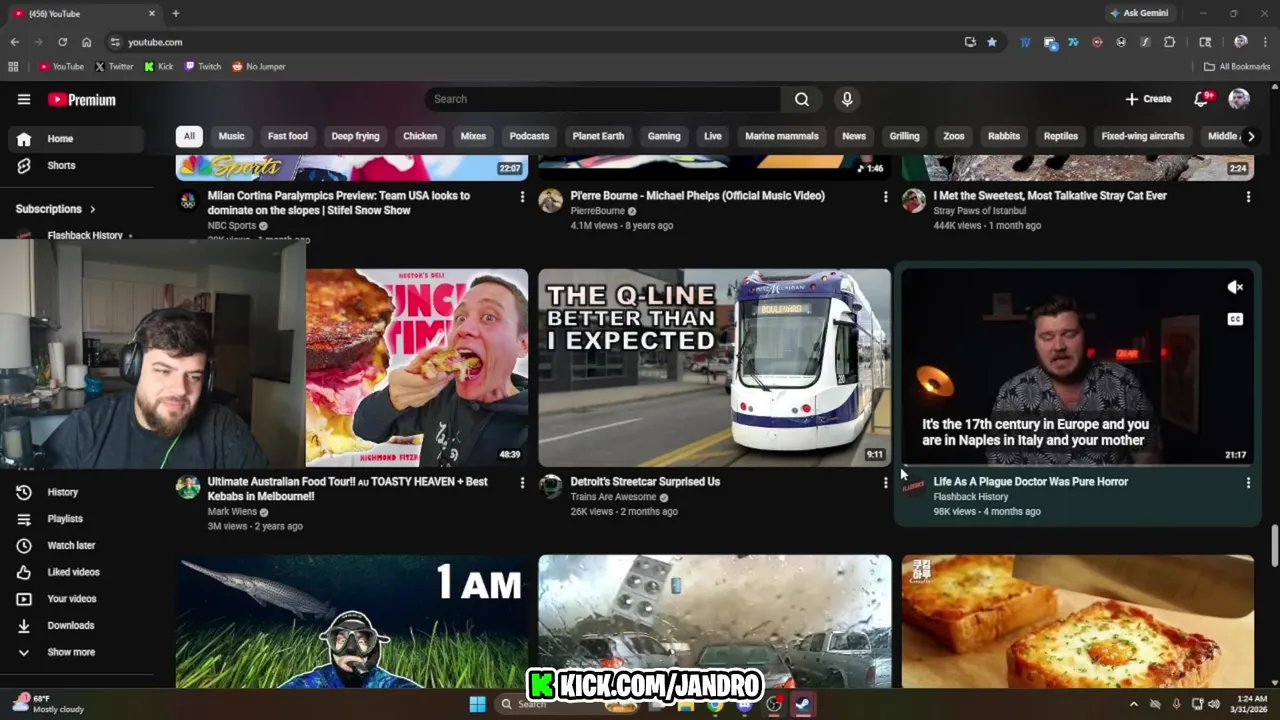Select the Planet Earth filter chip

598,136
